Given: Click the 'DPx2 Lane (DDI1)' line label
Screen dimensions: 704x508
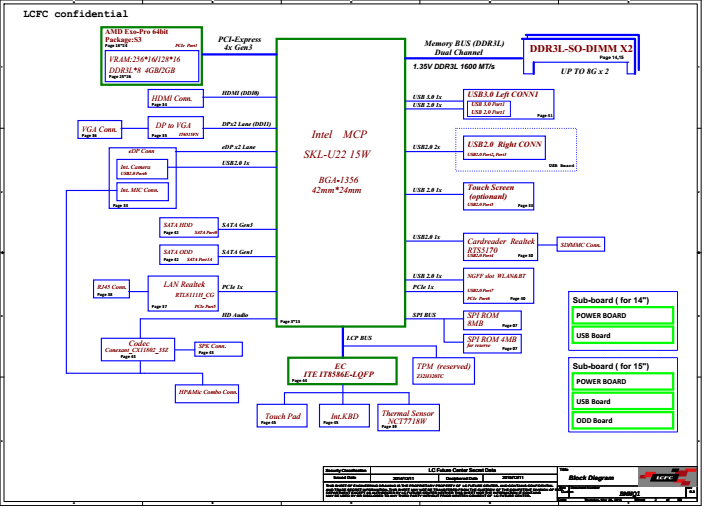Looking at the screenshot, I should (x=246, y=124).
